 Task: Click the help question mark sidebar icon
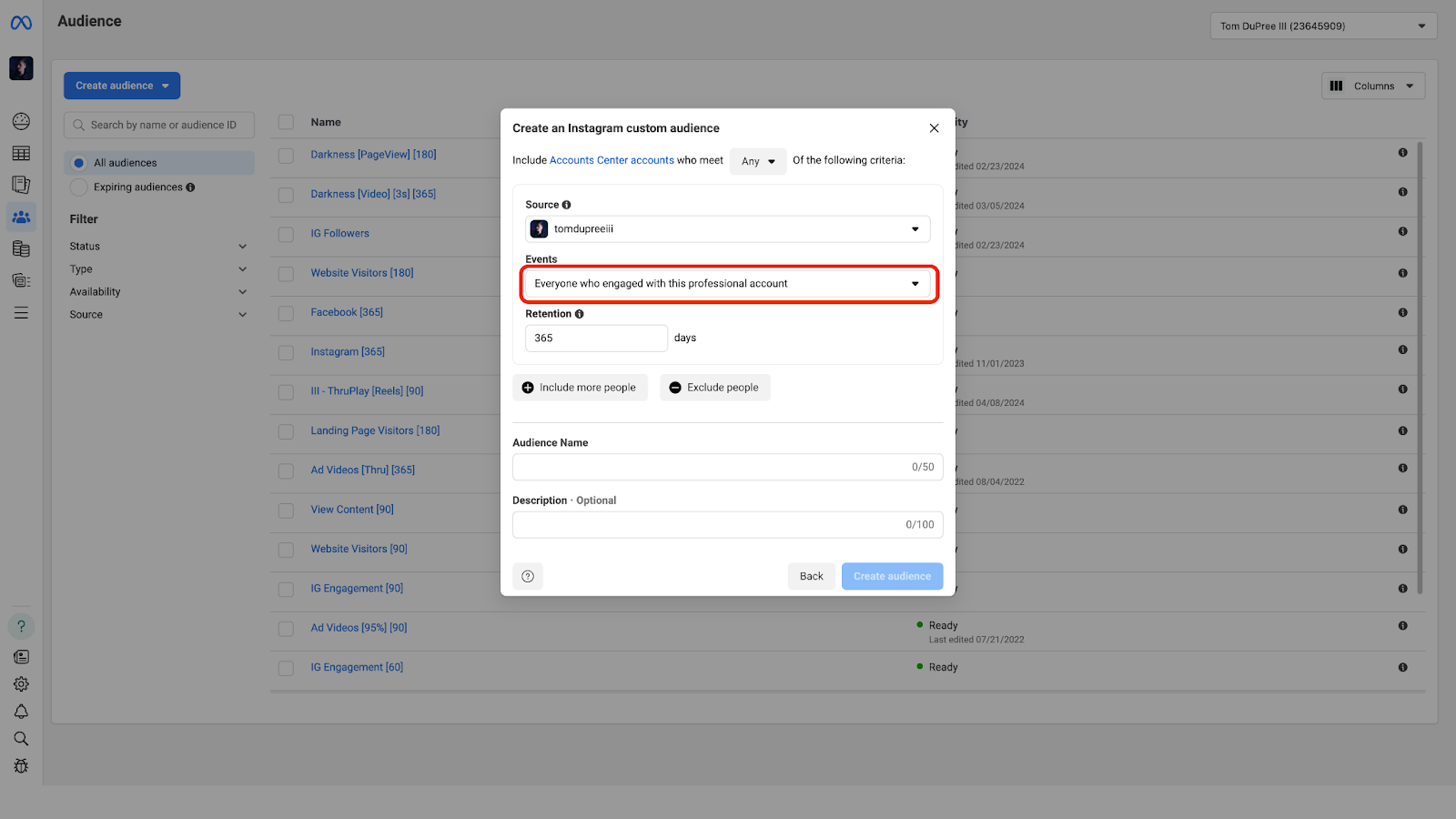pyautogui.click(x=21, y=626)
